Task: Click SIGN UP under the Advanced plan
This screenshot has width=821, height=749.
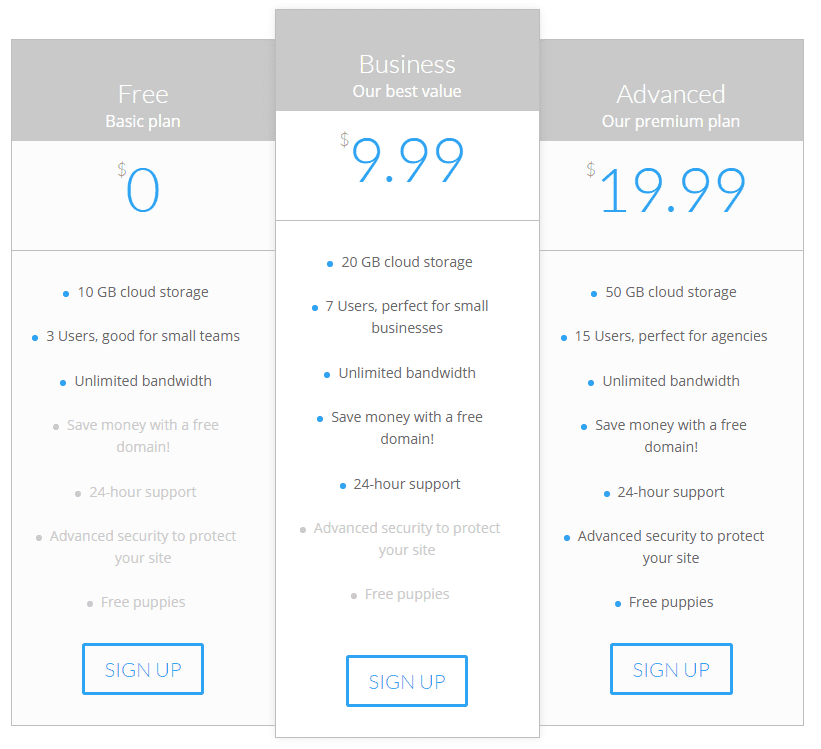Action: [x=670, y=668]
